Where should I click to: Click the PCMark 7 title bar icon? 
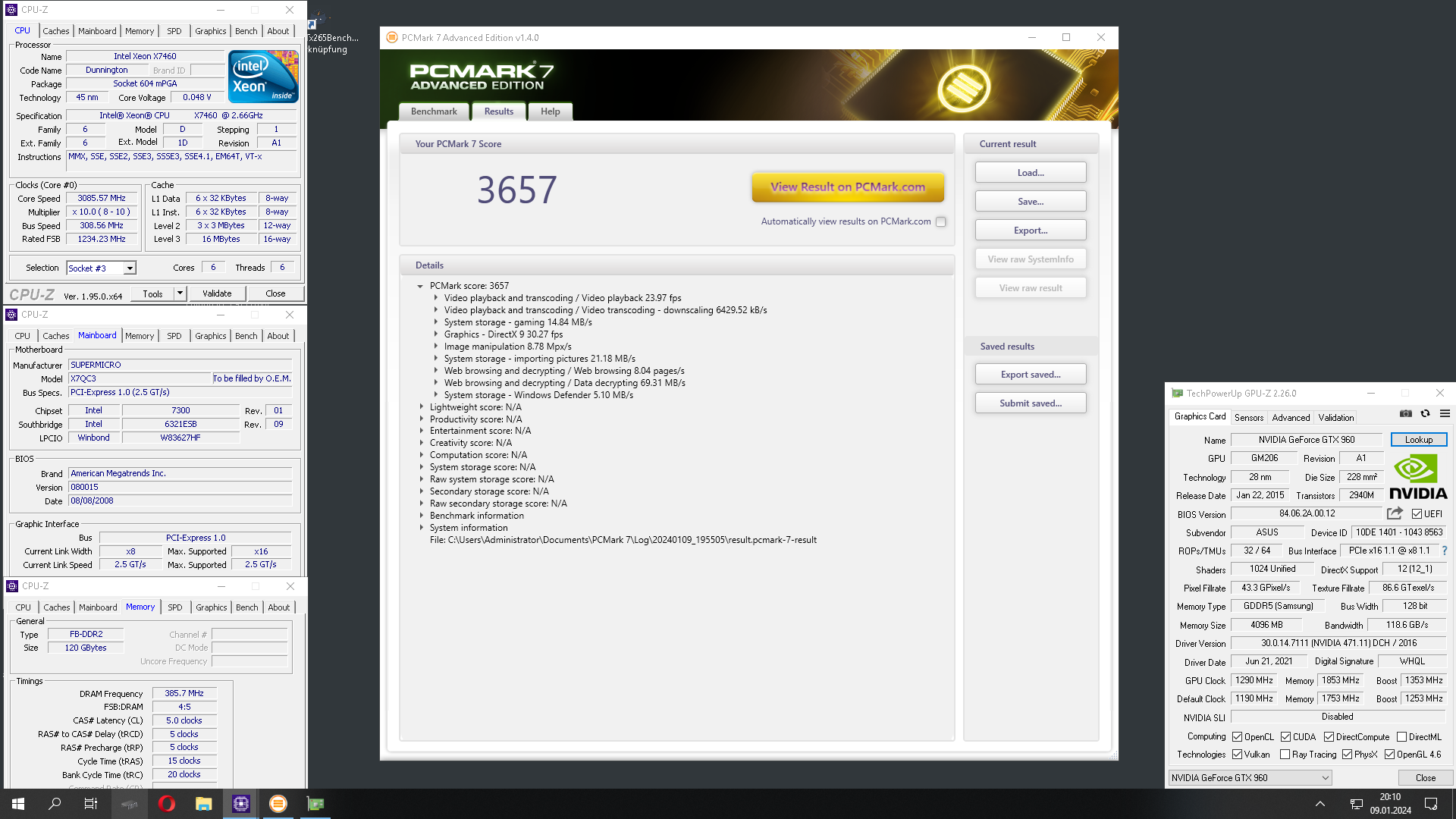pyautogui.click(x=392, y=37)
